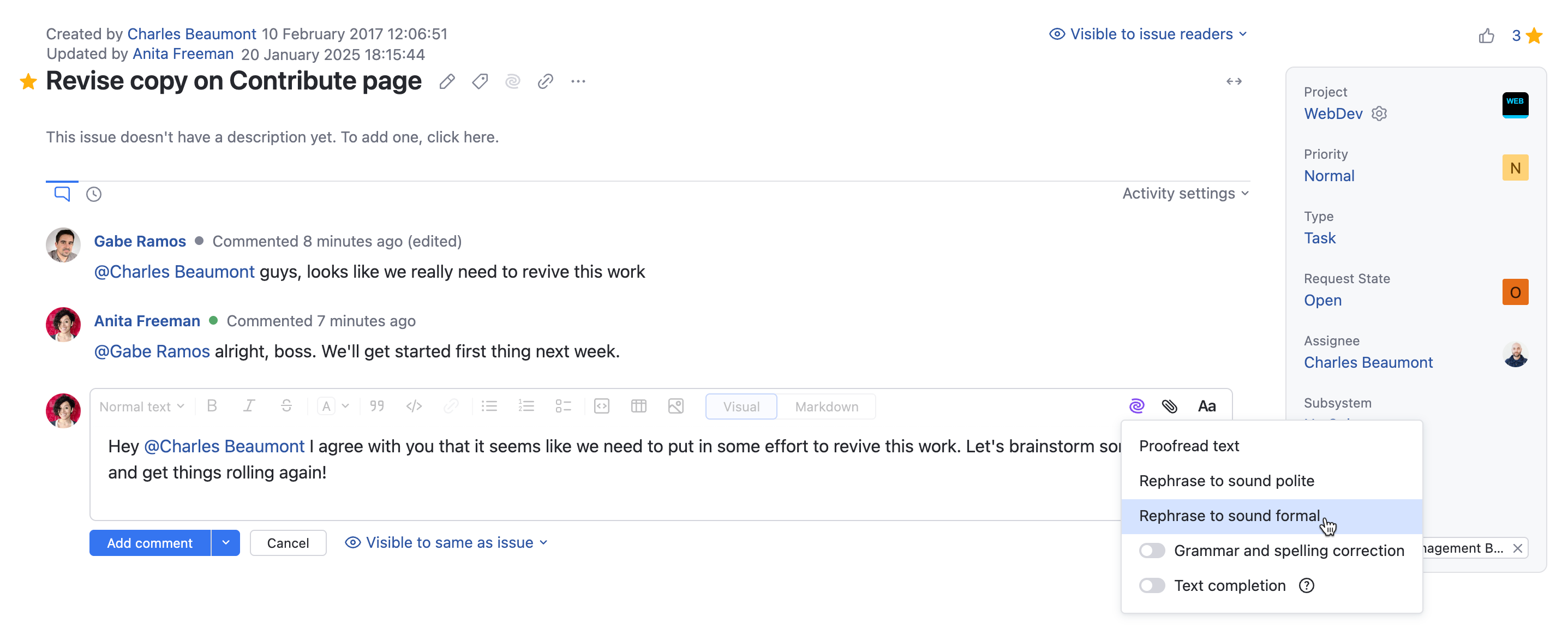The image size is (1568, 634).
Task: Open the attach file paperclip icon
Action: click(x=1169, y=406)
